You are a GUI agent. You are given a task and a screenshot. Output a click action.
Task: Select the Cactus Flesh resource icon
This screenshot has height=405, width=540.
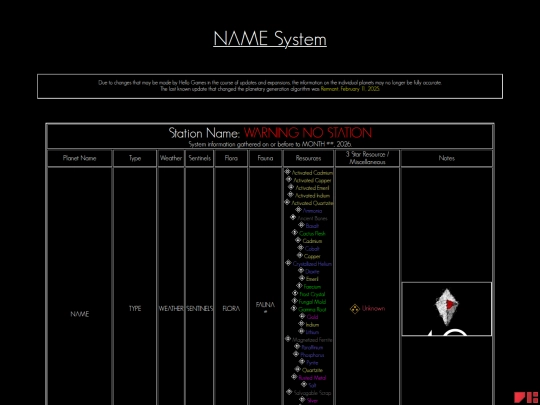(295, 232)
